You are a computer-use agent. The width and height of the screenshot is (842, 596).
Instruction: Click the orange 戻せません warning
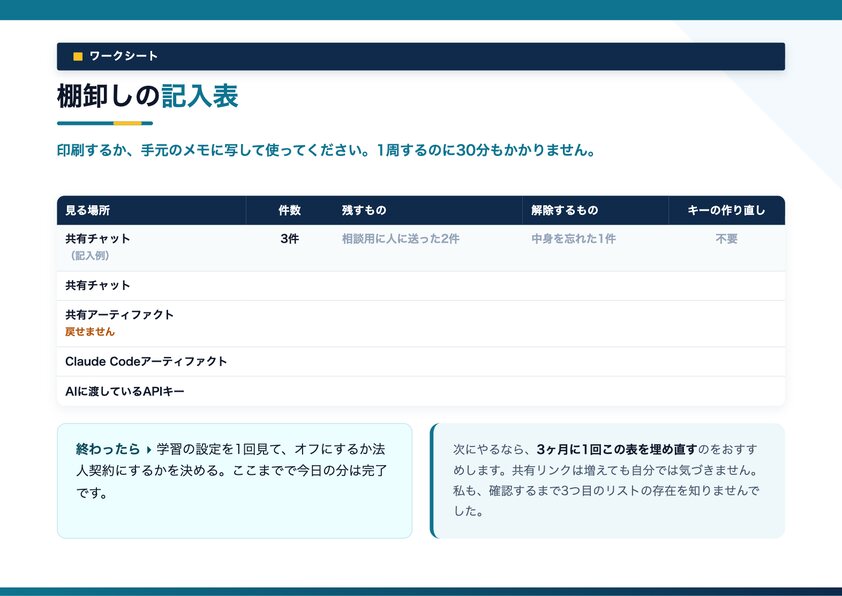[x=90, y=332]
